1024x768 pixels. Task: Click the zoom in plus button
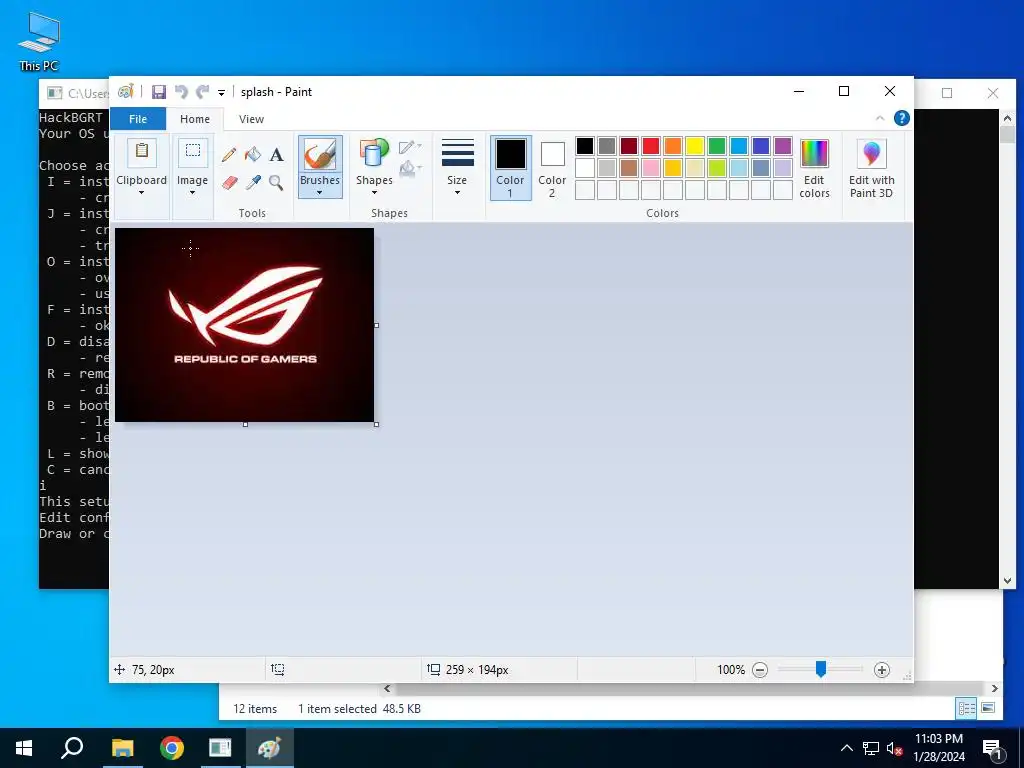tap(882, 669)
